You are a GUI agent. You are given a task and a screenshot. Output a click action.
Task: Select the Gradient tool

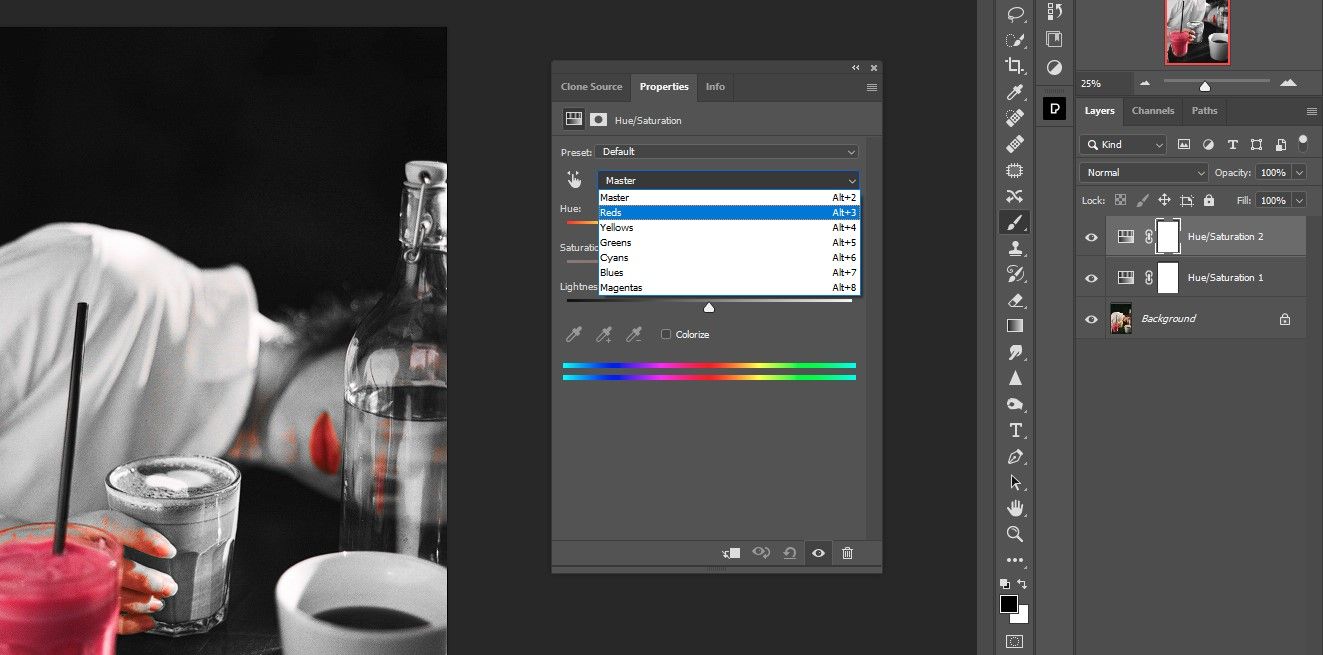pyautogui.click(x=1015, y=326)
